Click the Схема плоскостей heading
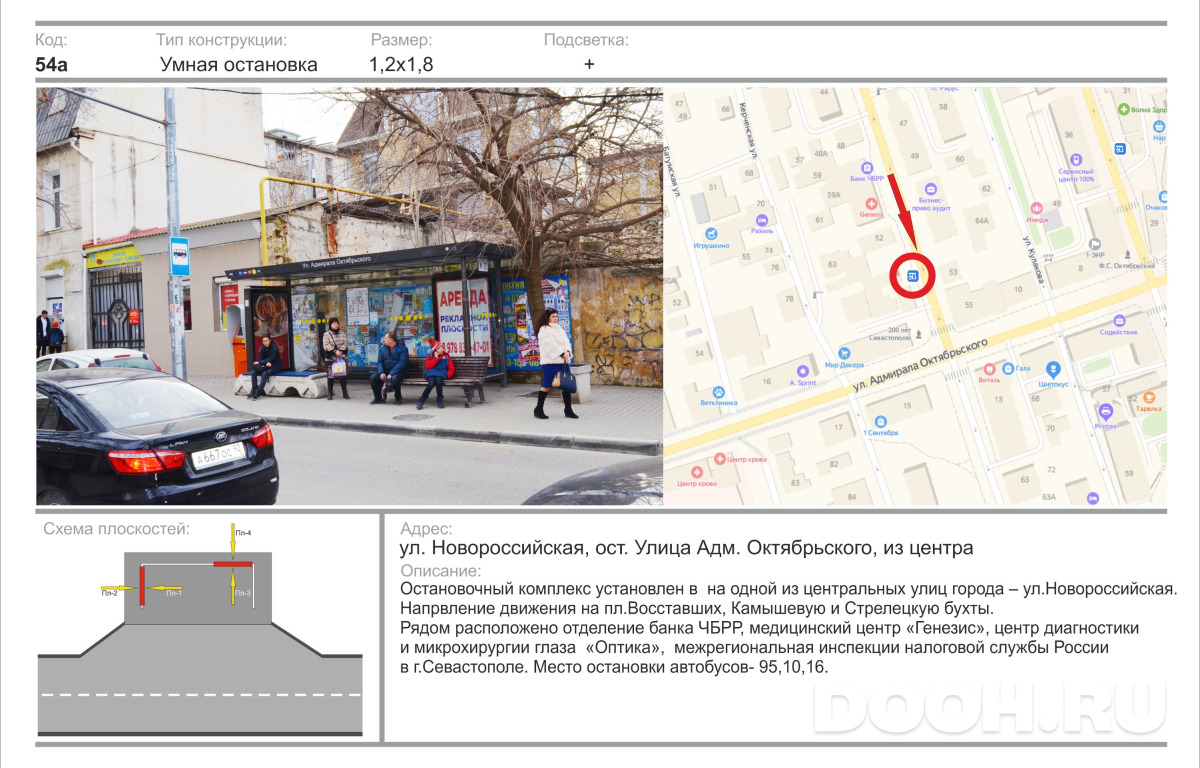Viewport: 1200px width, 768px height. tap(116, 529)
